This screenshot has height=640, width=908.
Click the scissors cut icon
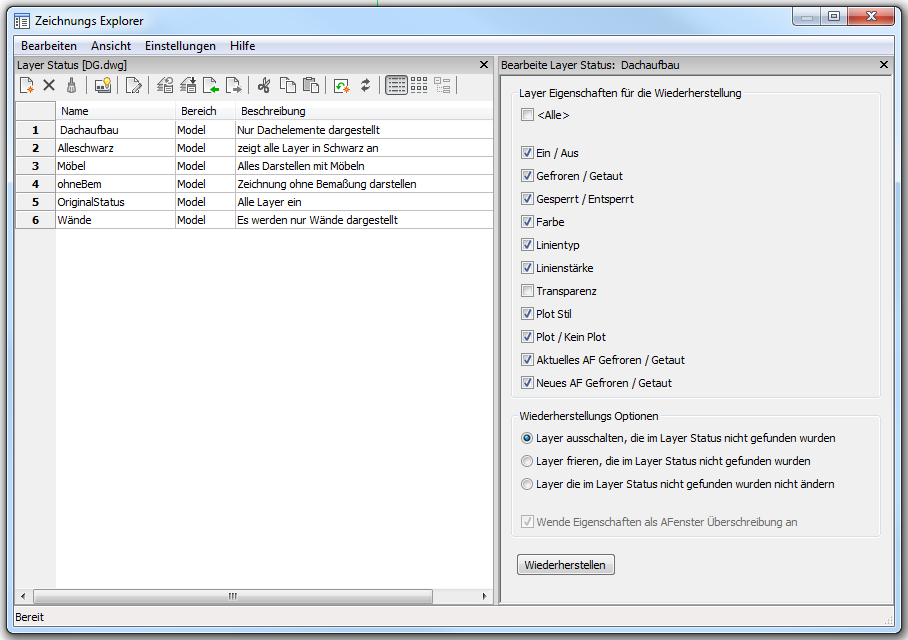click(264, 86)
